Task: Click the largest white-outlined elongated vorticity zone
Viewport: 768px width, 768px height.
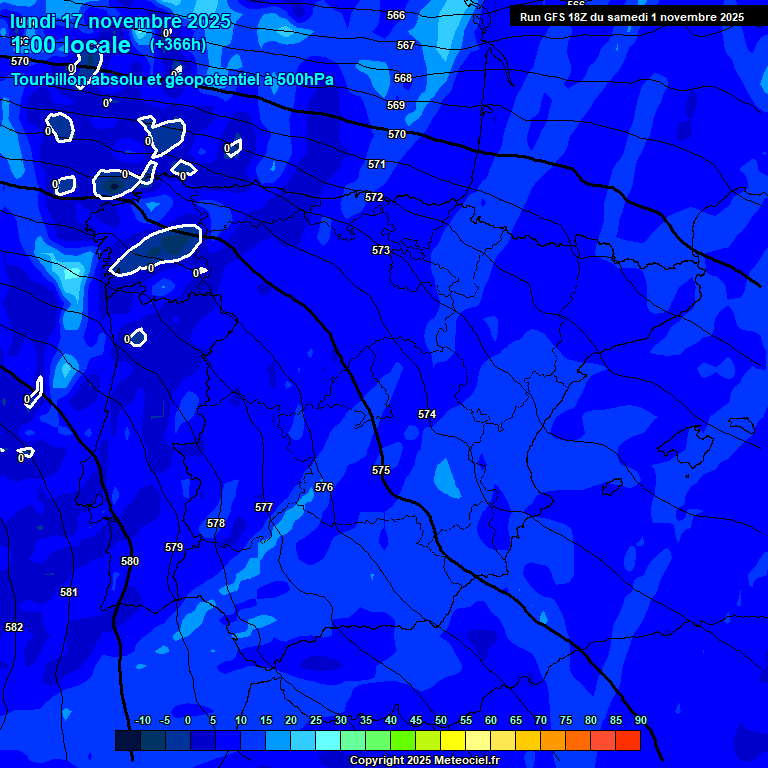Action: click(158, 247)
